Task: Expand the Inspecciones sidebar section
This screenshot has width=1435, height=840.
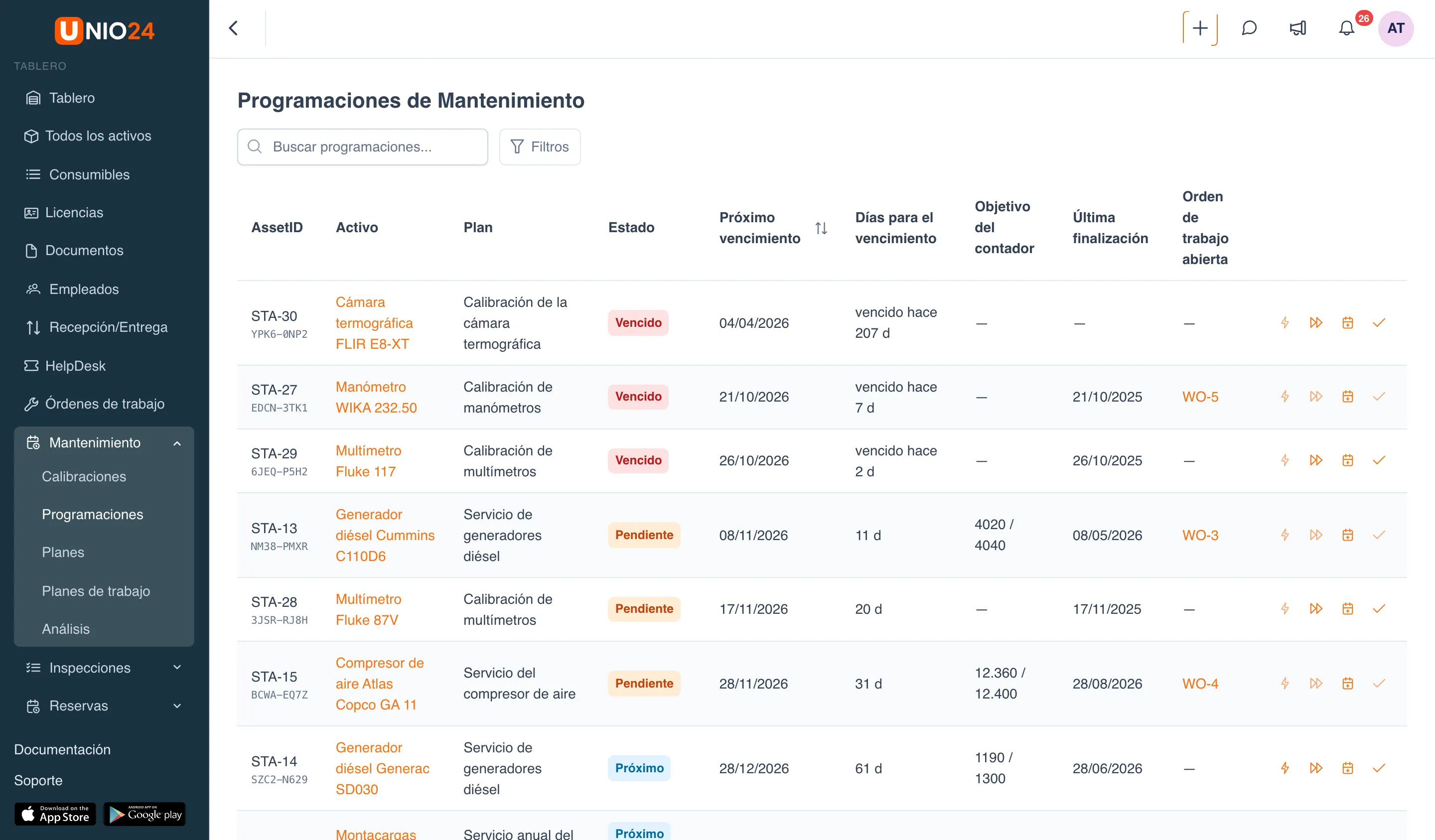Action: click(x=177, y=668)
